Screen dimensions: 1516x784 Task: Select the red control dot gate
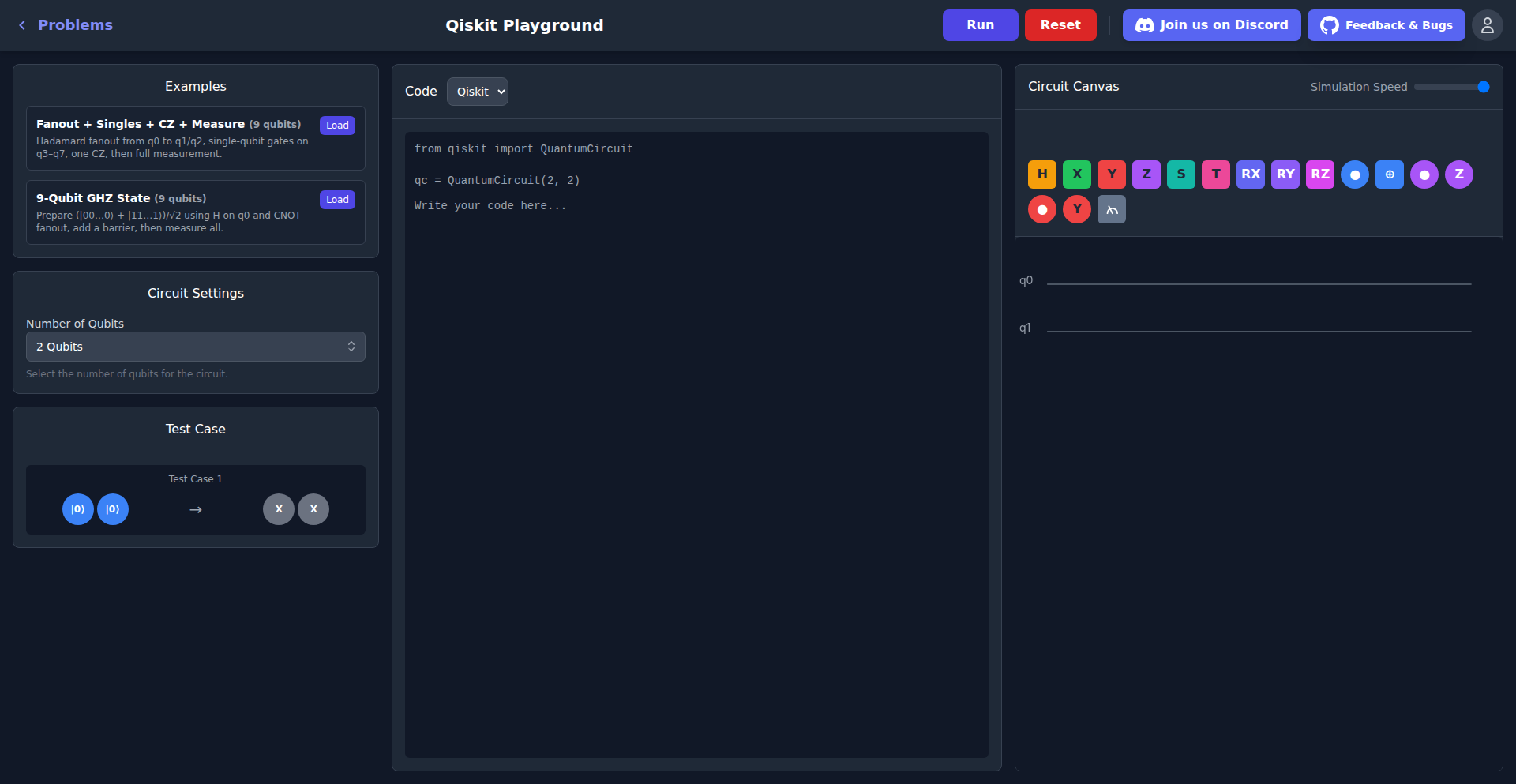point(1042,209)
